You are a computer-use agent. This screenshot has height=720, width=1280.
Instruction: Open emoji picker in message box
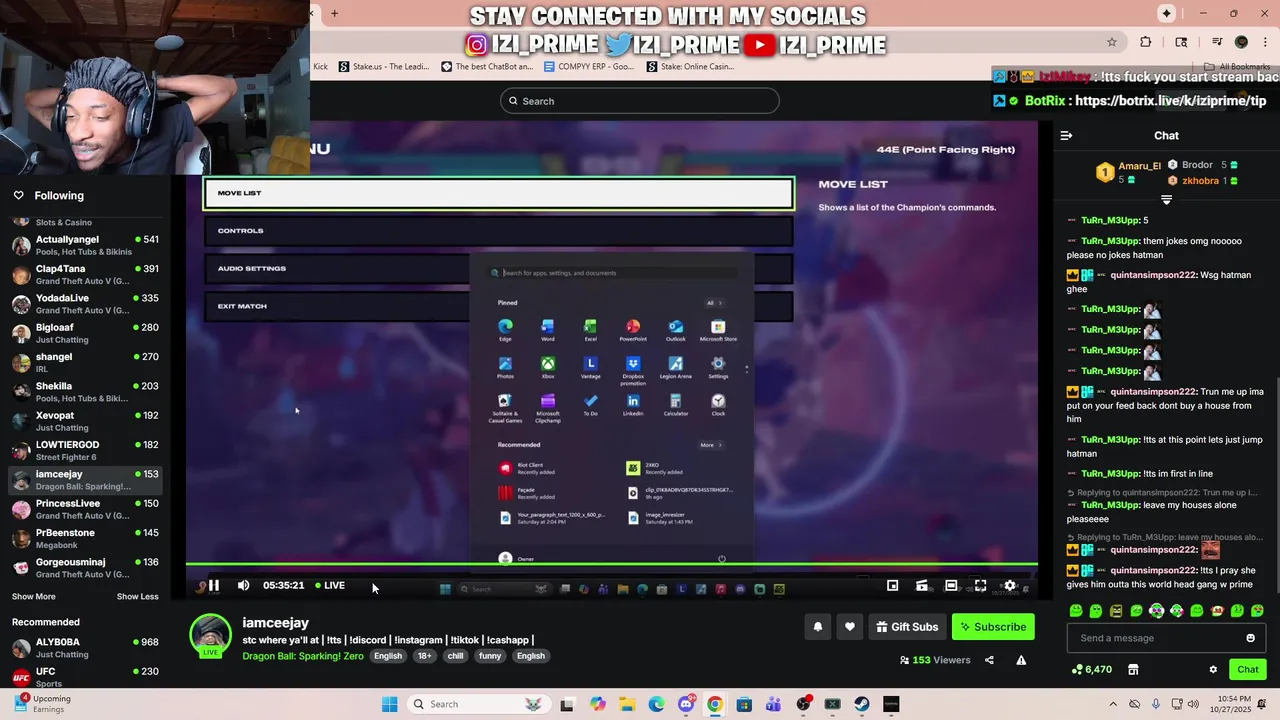point(1250,638)
